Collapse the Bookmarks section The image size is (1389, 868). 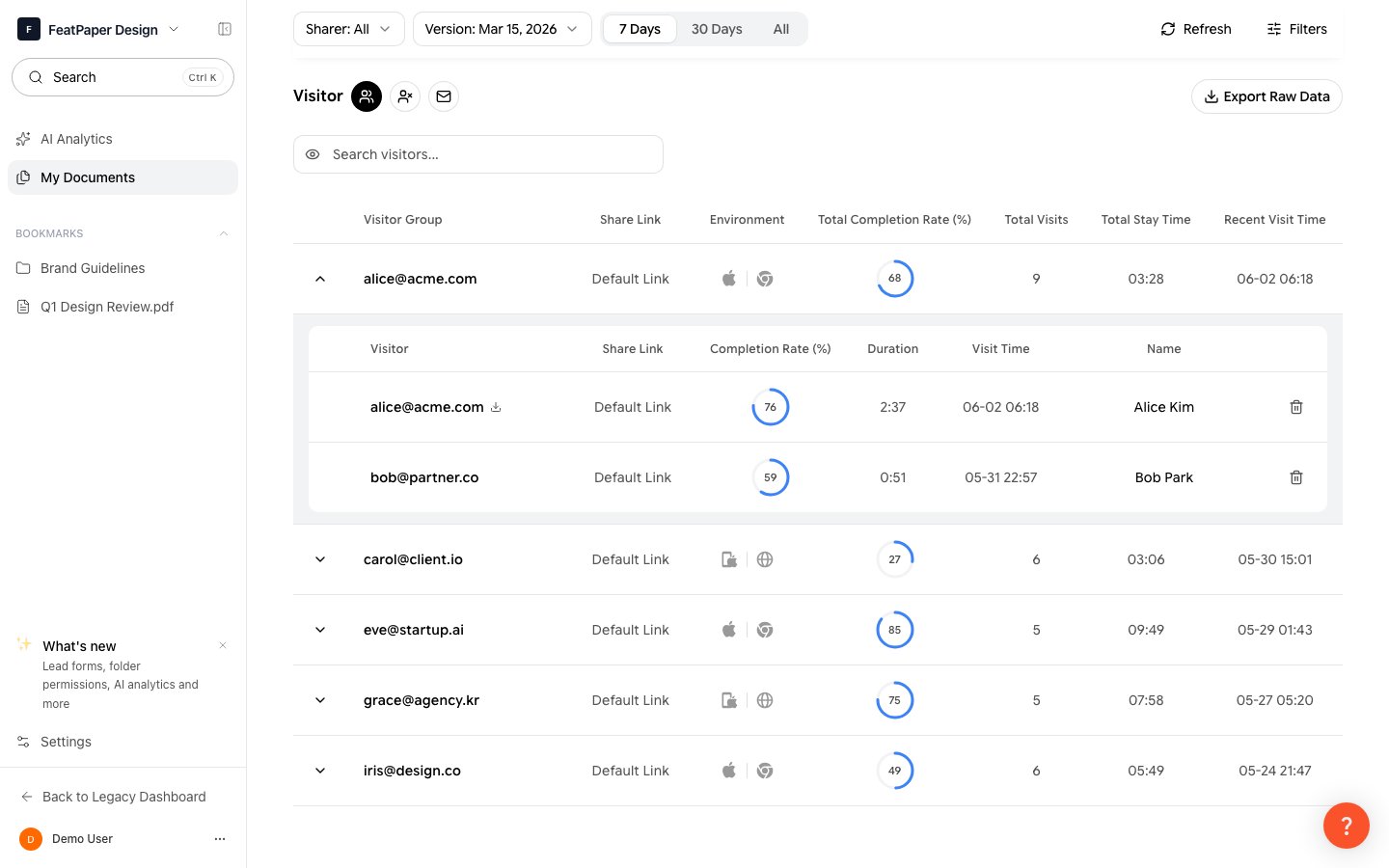[224, 233]
